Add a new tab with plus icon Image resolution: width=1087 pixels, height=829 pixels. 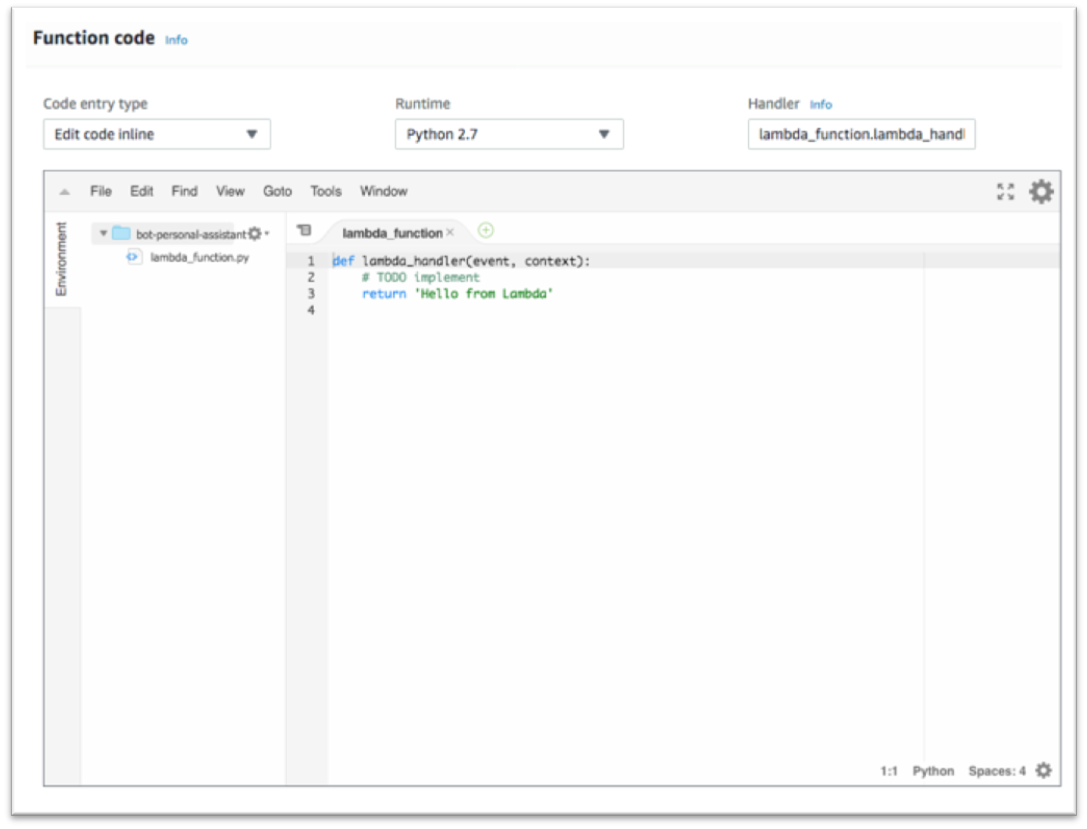coord(486,230)
